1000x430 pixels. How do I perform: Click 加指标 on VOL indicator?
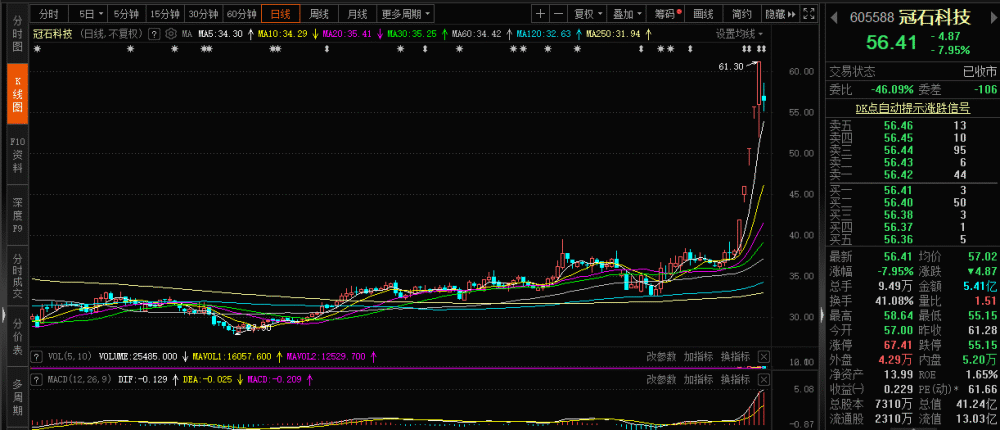coord(698,357)
